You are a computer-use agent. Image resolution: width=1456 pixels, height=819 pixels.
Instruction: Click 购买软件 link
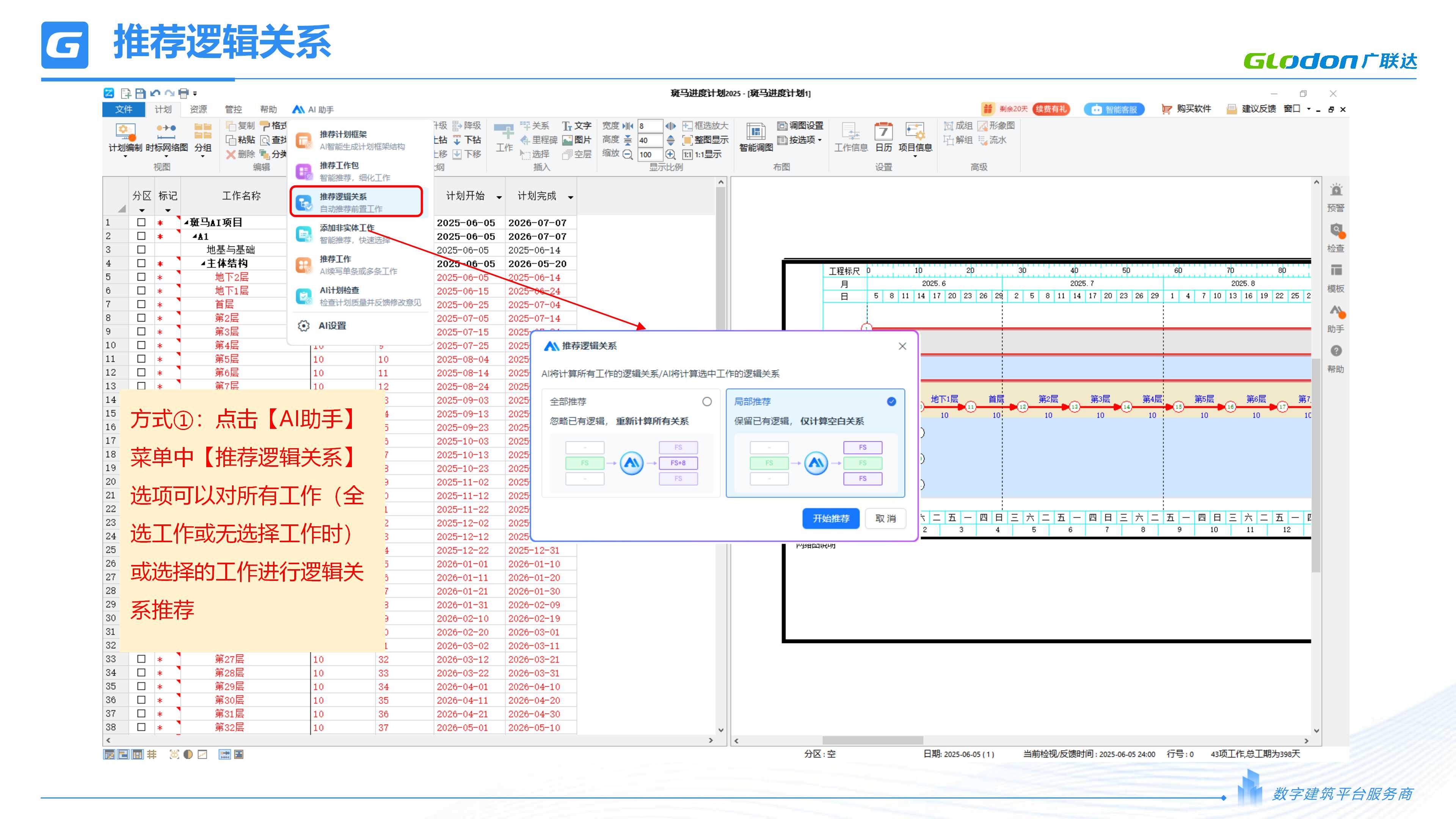pyautogui.click(x=1186, y=108)
